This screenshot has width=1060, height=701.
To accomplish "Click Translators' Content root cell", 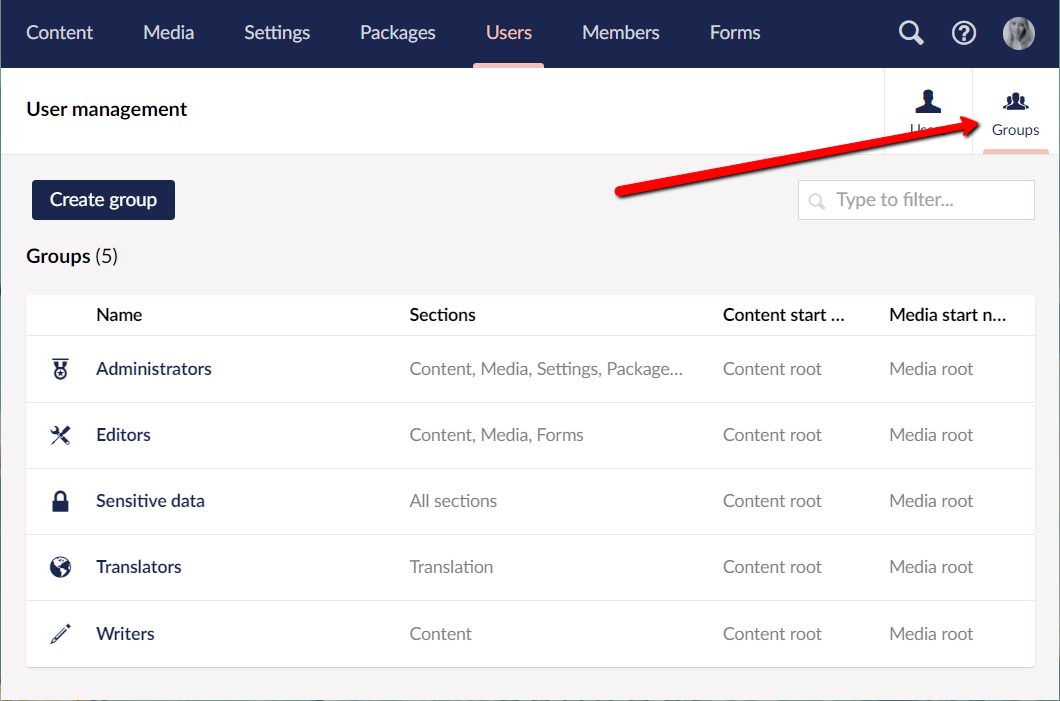I will [772, 567].
